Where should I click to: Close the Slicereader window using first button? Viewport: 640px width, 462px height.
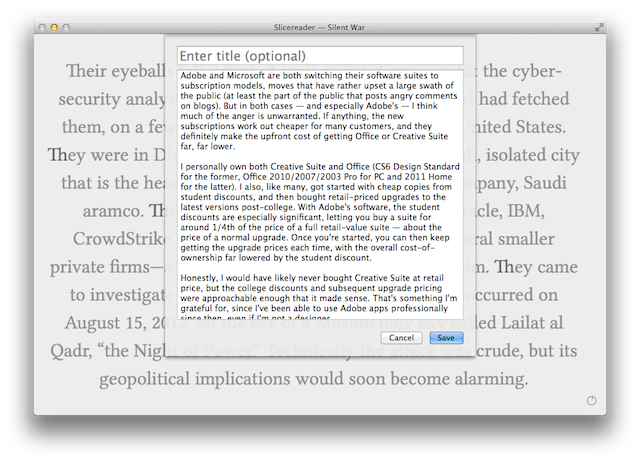(42, 27)
